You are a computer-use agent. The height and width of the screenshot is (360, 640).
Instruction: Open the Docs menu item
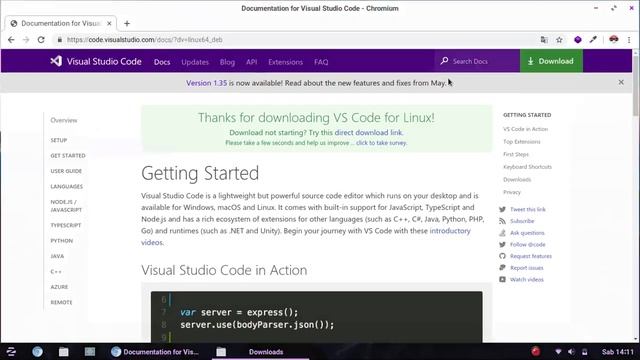(x=162, y=62)
